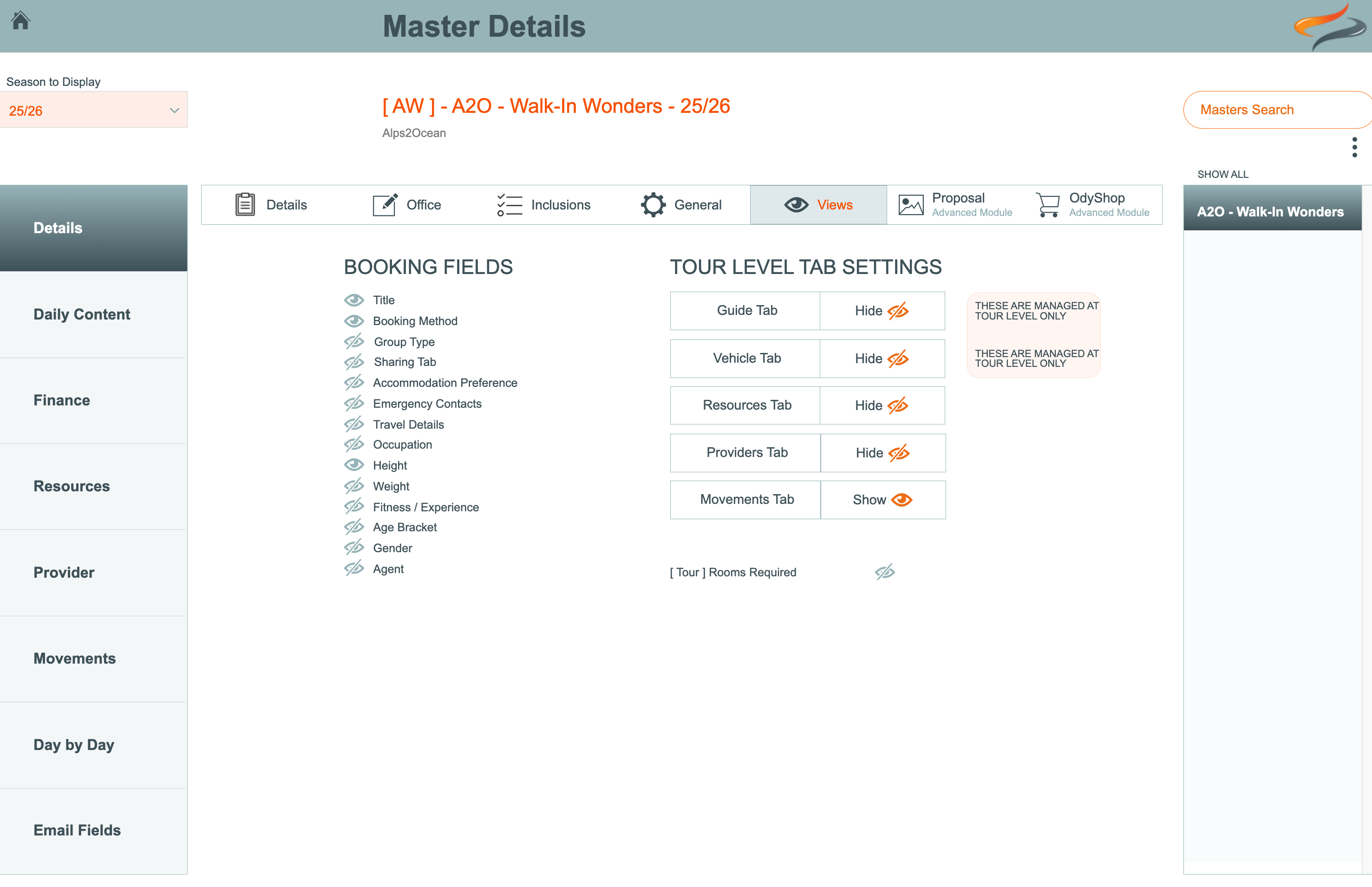Open Resources section in sidebar

[x=93, y=487]
